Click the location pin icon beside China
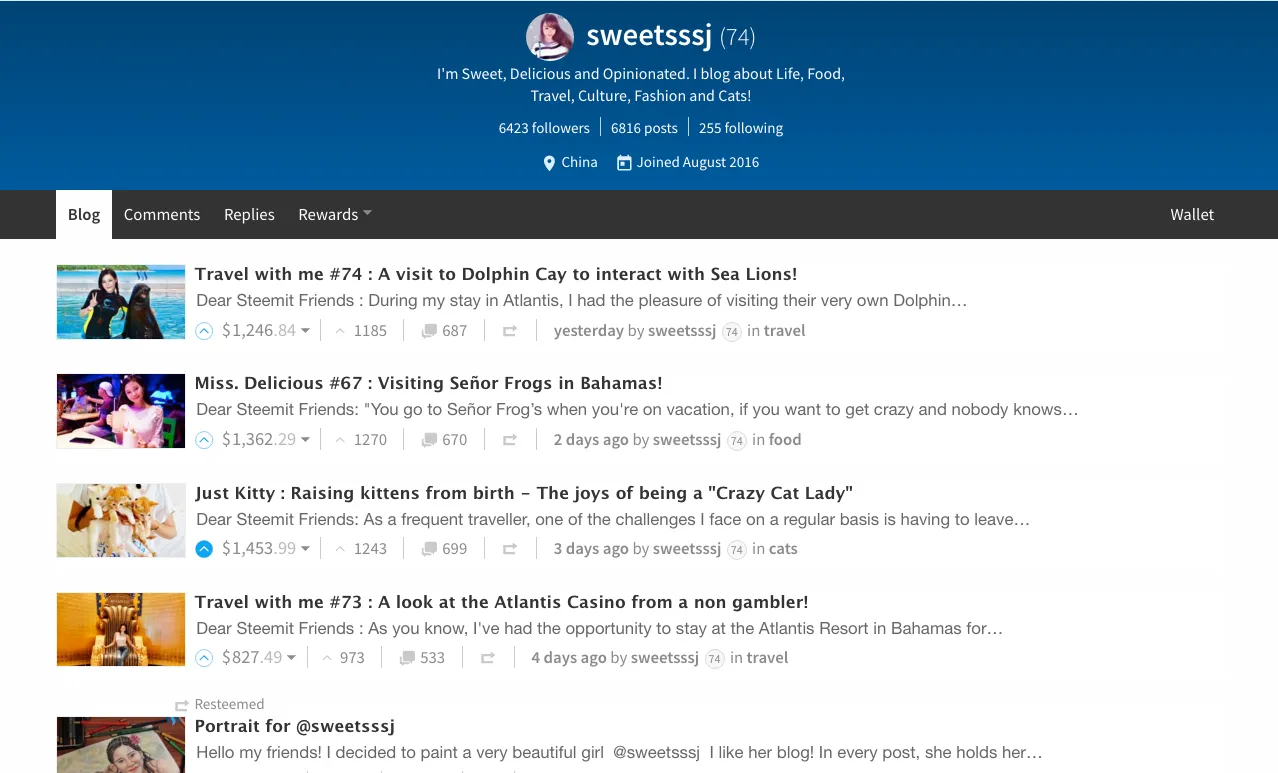This screenshot has width=1278, height=773. pos(549,163)
